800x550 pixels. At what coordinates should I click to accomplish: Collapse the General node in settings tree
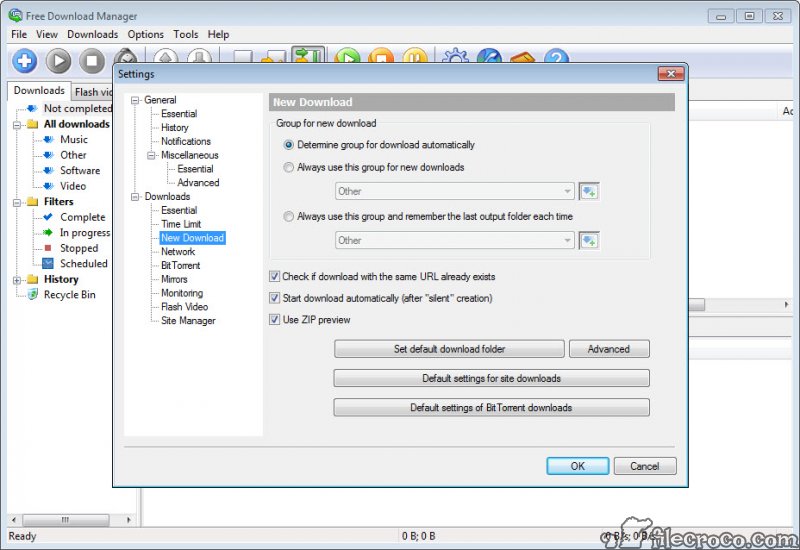click(135, 101)
